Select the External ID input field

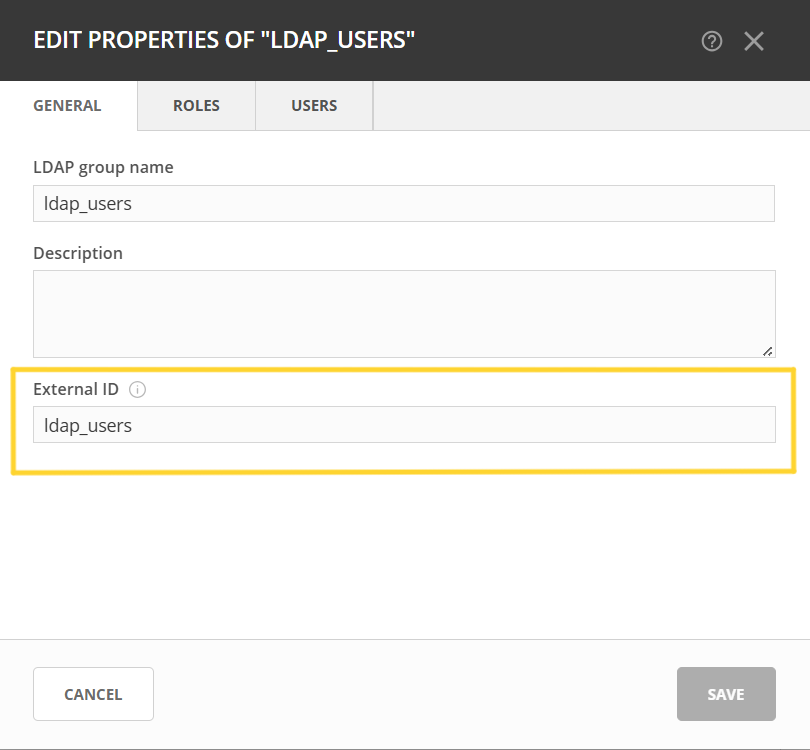coord(404,425)
